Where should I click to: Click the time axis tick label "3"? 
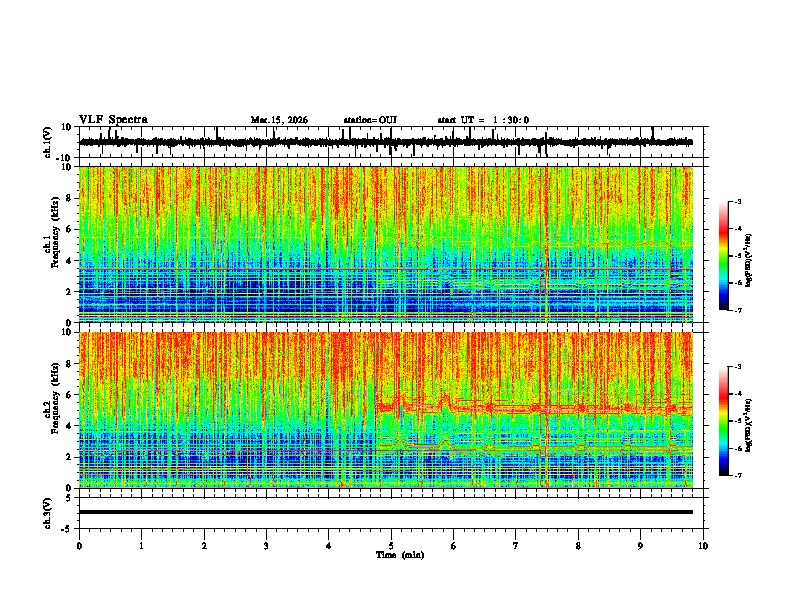click(266, 546)
